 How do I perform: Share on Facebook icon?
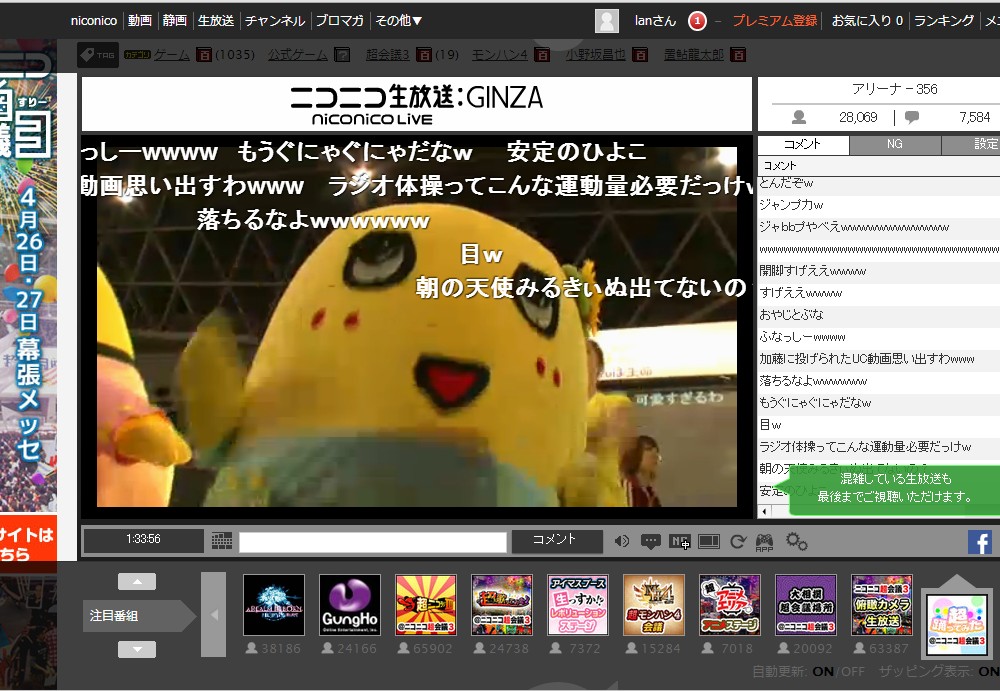coord(980,542)
